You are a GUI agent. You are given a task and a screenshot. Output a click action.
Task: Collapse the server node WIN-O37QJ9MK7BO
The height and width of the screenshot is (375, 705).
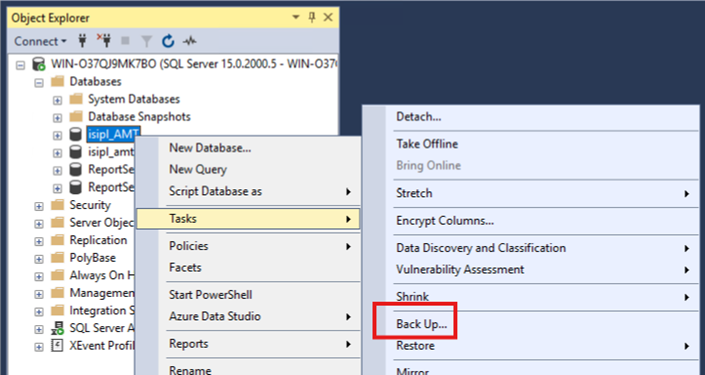pyautogui.click(x=21, y=66)
